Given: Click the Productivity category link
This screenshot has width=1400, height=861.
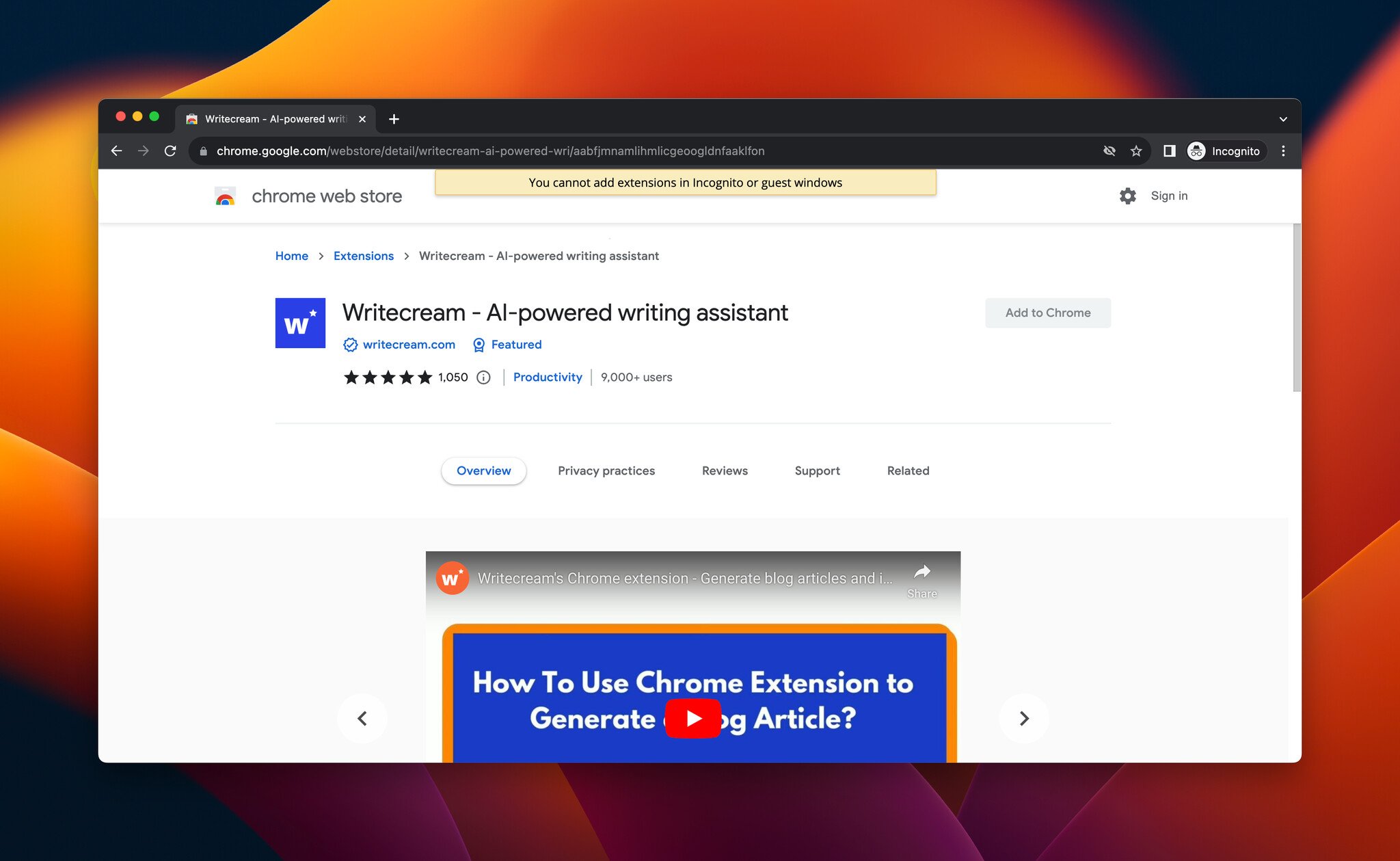Looking at the screenshot, I should (547, 377).
